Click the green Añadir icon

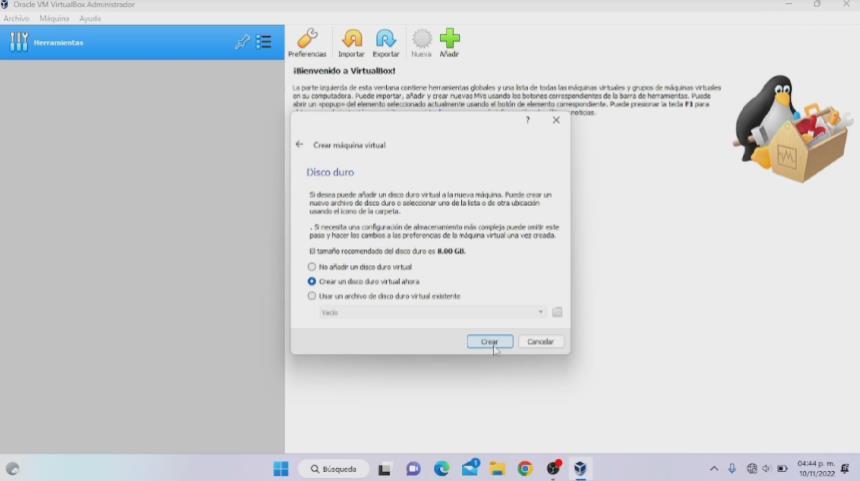click(449, 43)
